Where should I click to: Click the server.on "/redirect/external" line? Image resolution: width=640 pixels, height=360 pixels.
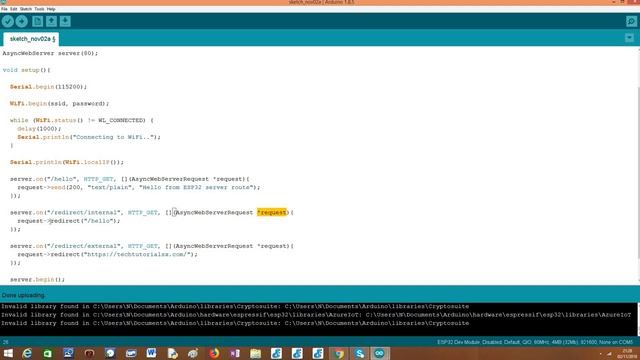(152, 246)
